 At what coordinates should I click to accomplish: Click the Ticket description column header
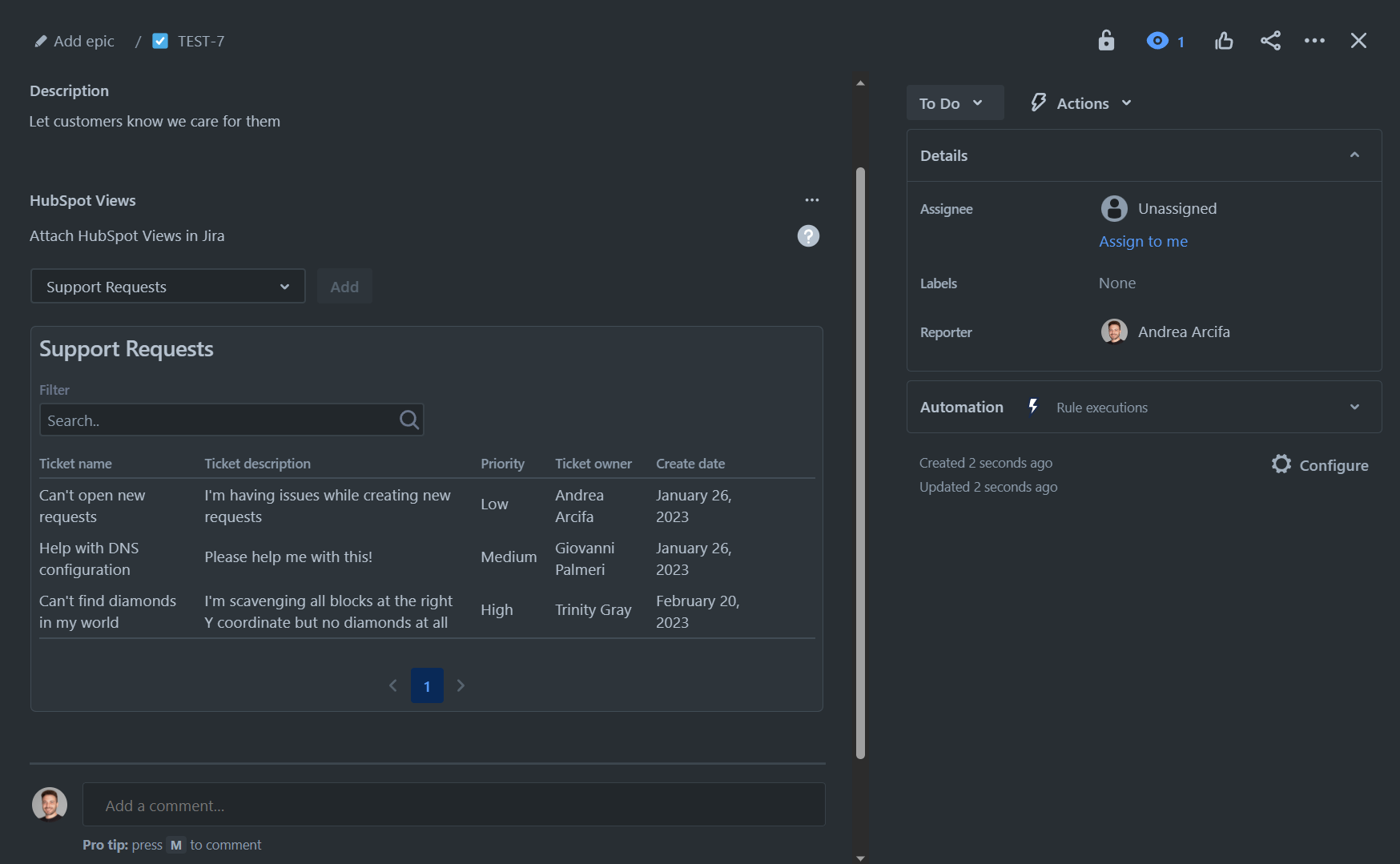257,463
